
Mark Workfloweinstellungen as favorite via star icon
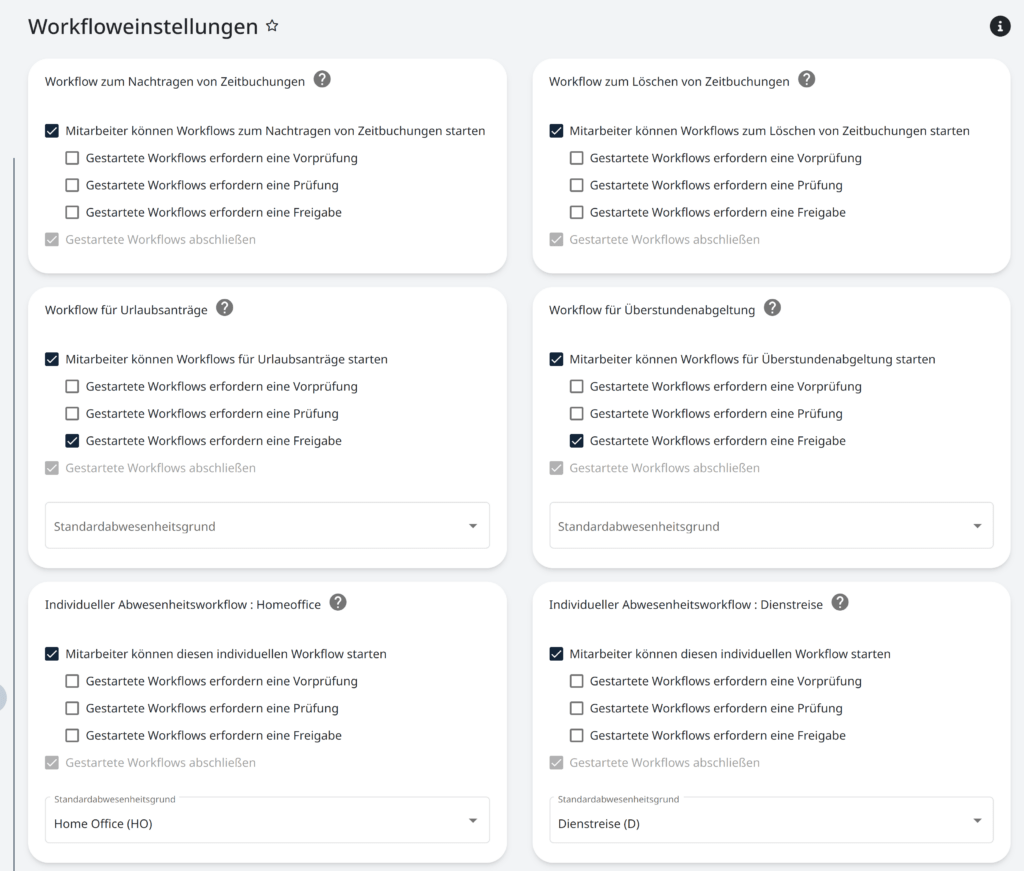(x=272, y=28)
